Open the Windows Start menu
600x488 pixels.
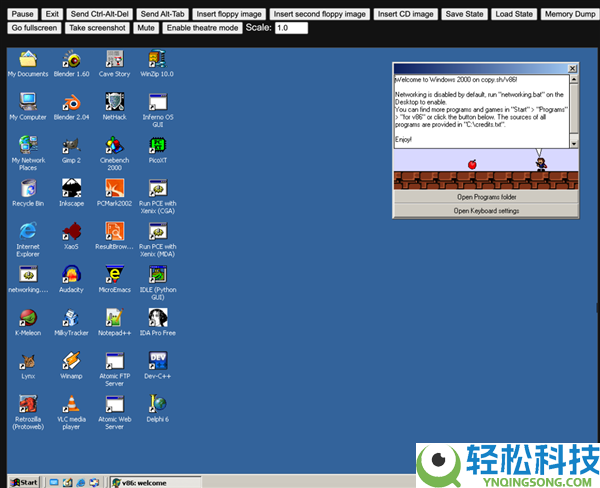[24, 482]
